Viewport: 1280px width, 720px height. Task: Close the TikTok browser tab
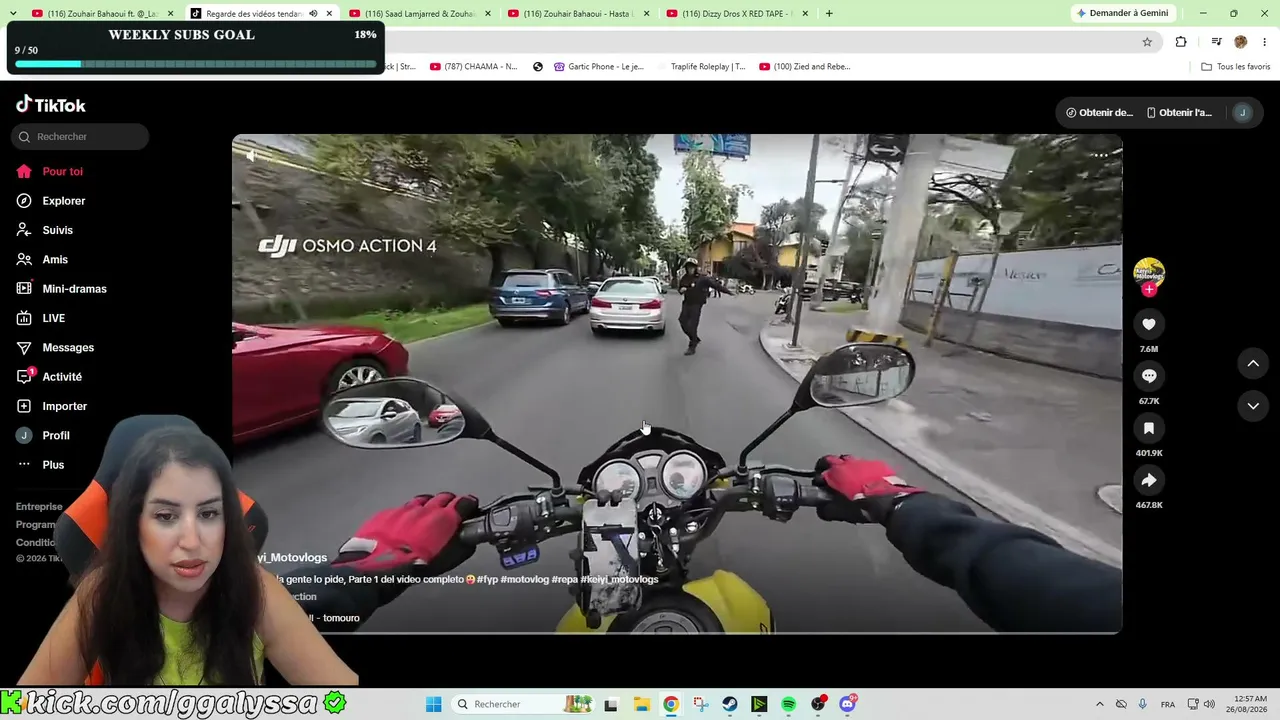[x=329, y=13]
